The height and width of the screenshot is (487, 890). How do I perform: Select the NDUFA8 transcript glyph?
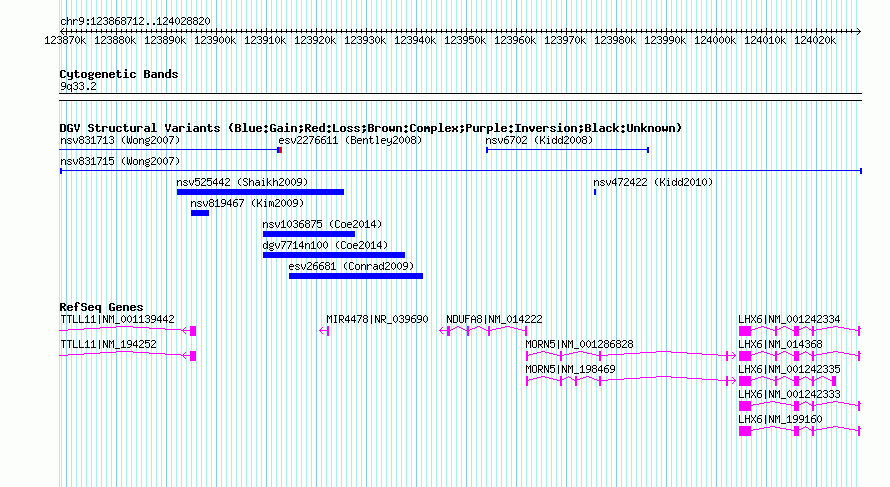coord(484,331)
